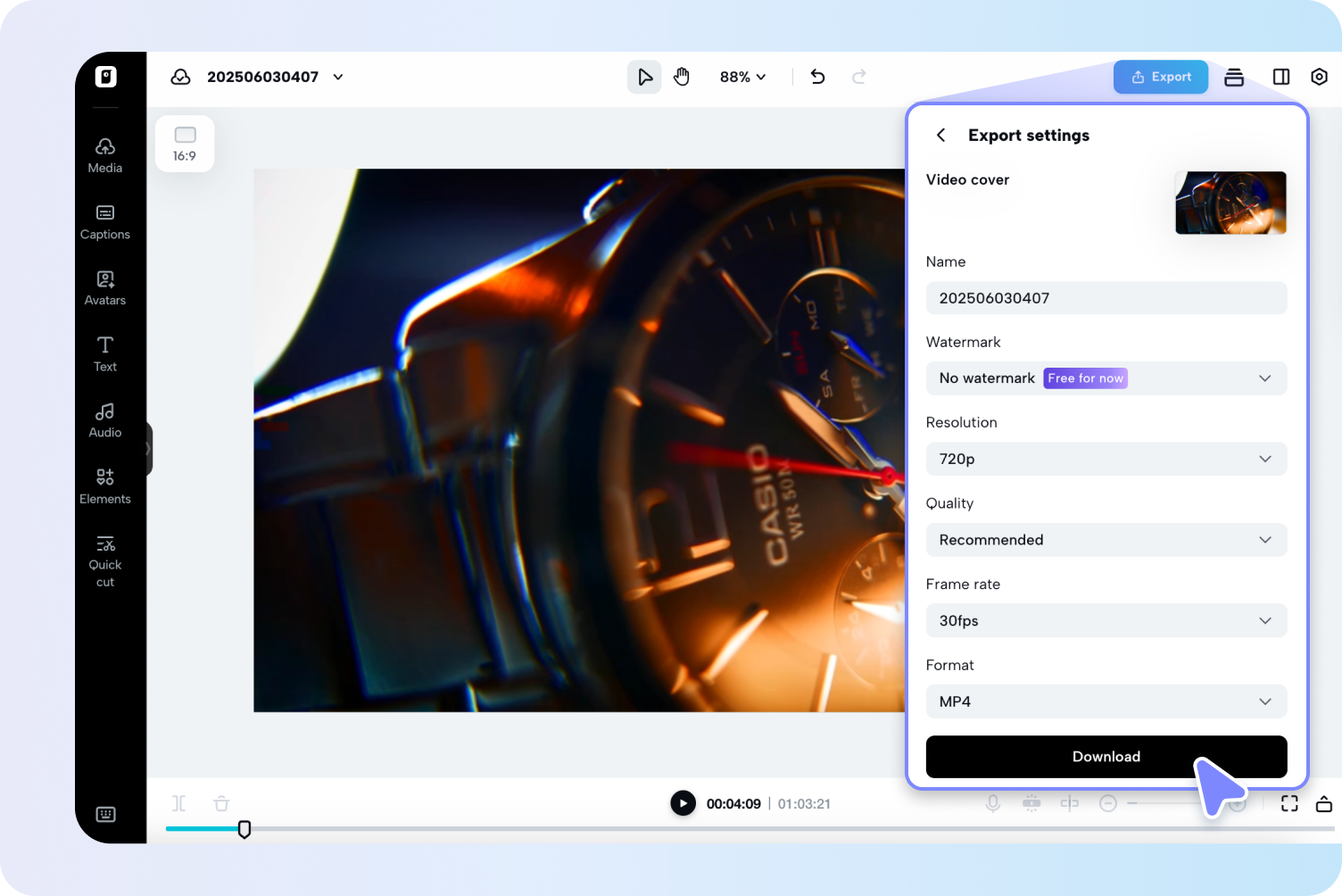
Task: Click the Undo arrow
Action: click(x=817, y=77)
